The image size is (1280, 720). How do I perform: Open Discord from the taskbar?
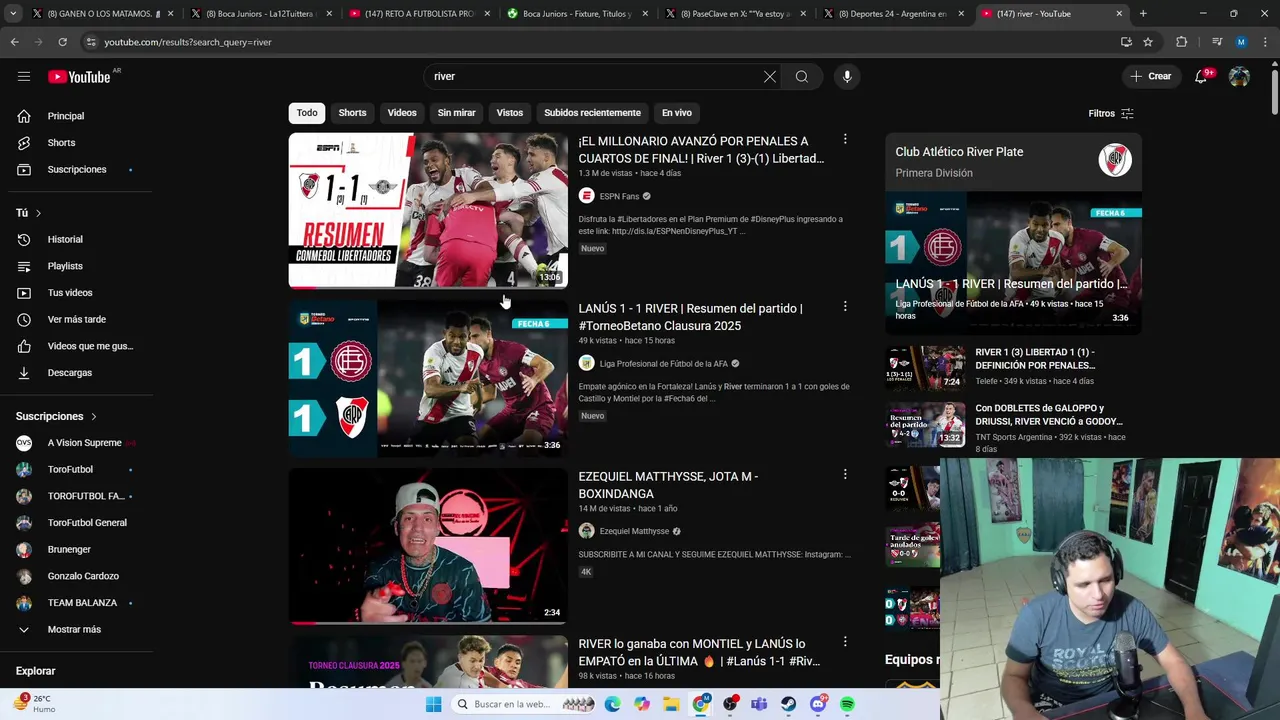(x=818, y=704)
